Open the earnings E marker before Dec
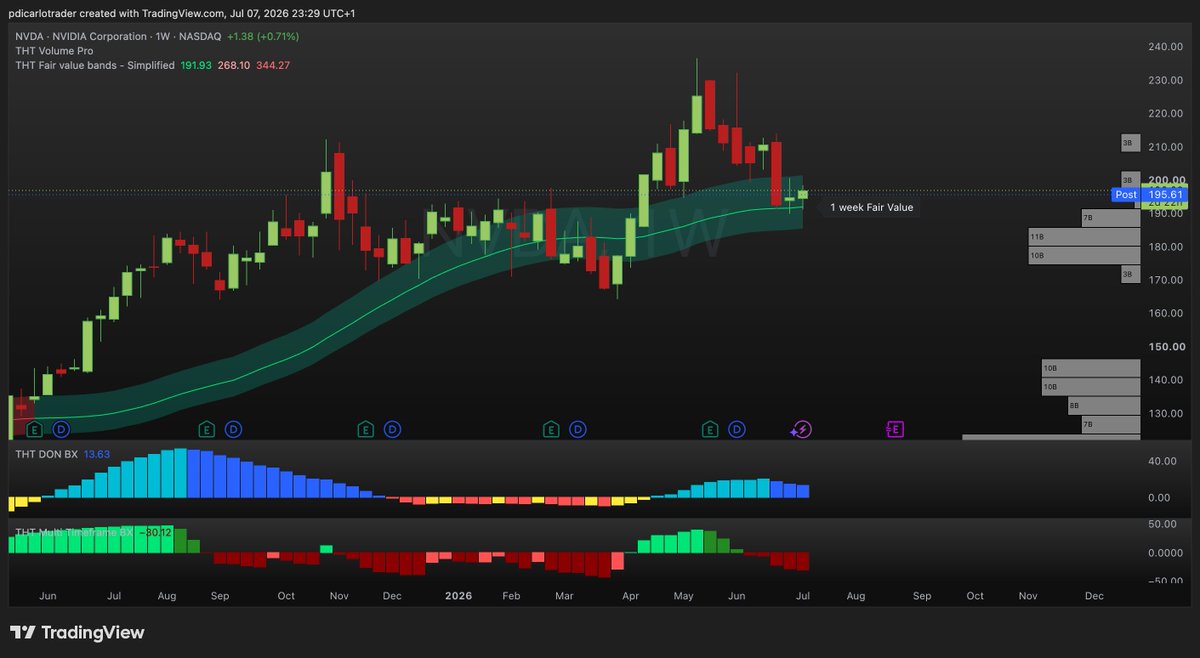1200x658 pixels. (366, 430)
